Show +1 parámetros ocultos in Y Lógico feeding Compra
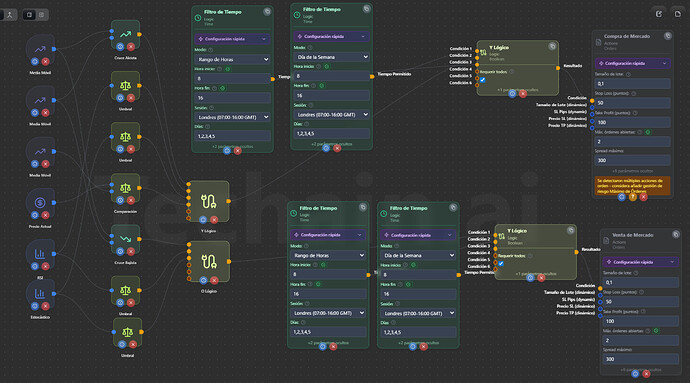The width and height of the screenshot is (690, 383). (x=518, y=90)
